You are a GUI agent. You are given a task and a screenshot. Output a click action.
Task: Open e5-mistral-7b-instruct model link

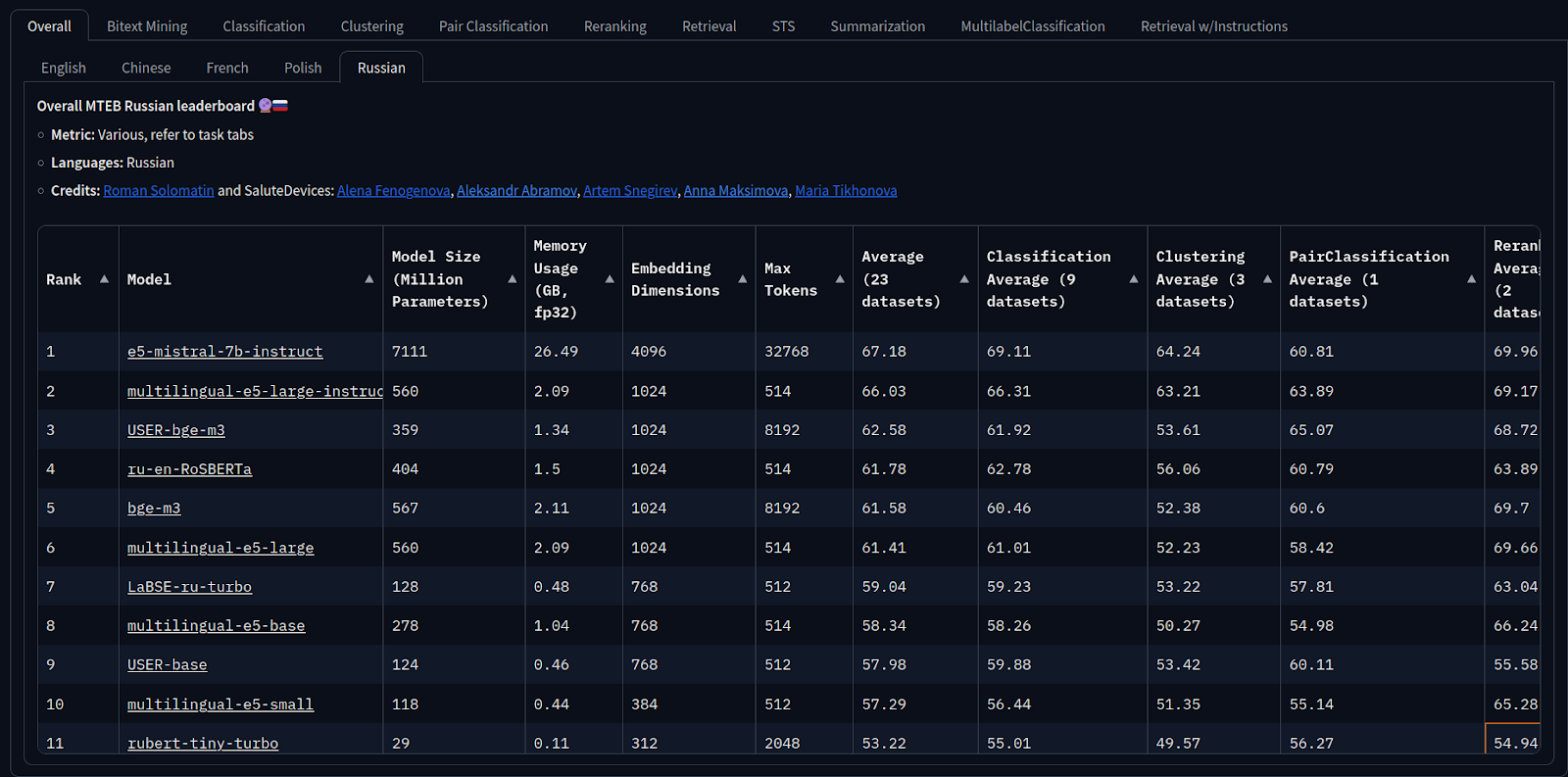tap(224, 352)
